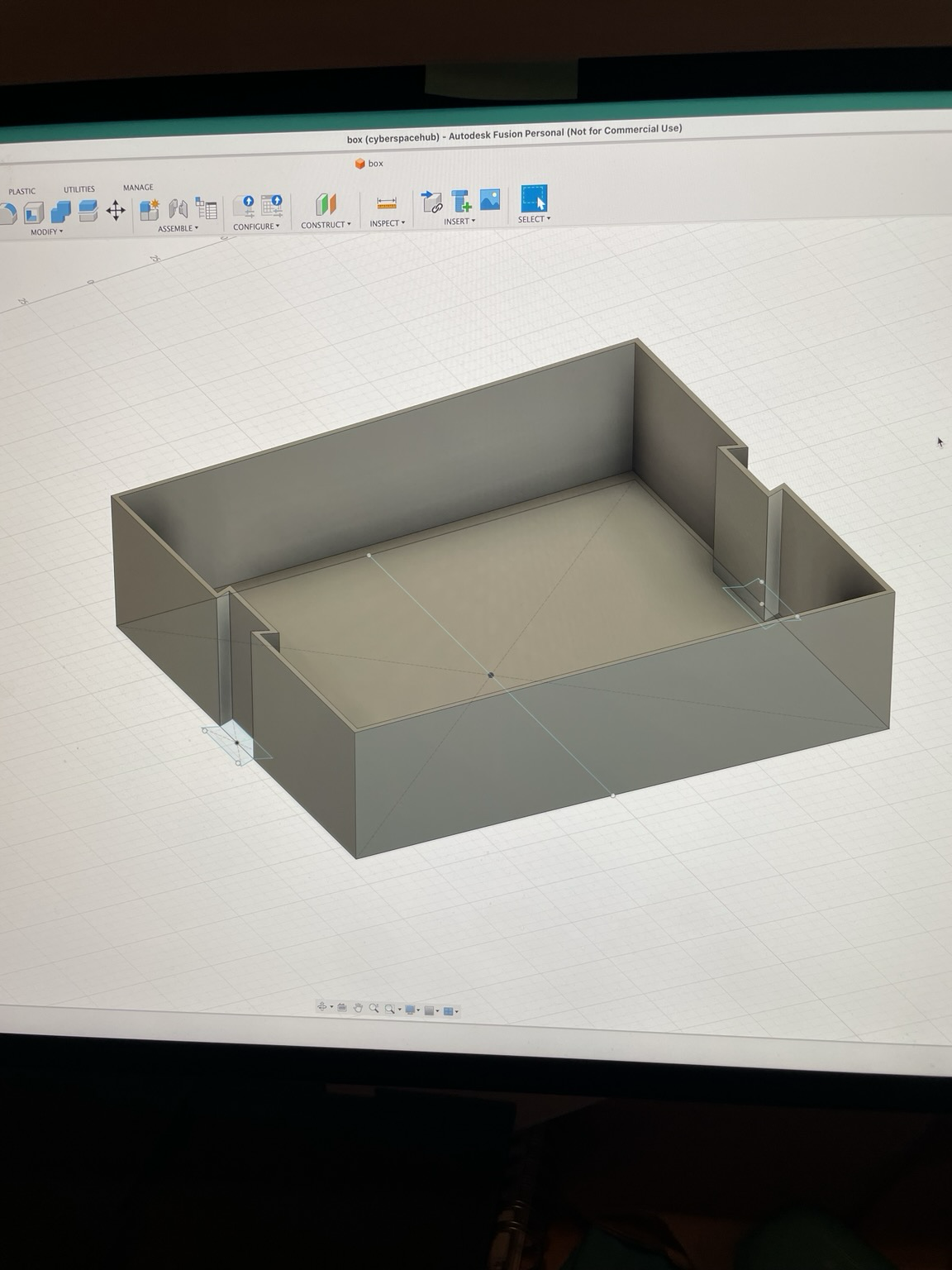Screen dimensions: 952x1270
Task: Click the Zoom Window/Fit icon
Action: [x=390, y=1009]
